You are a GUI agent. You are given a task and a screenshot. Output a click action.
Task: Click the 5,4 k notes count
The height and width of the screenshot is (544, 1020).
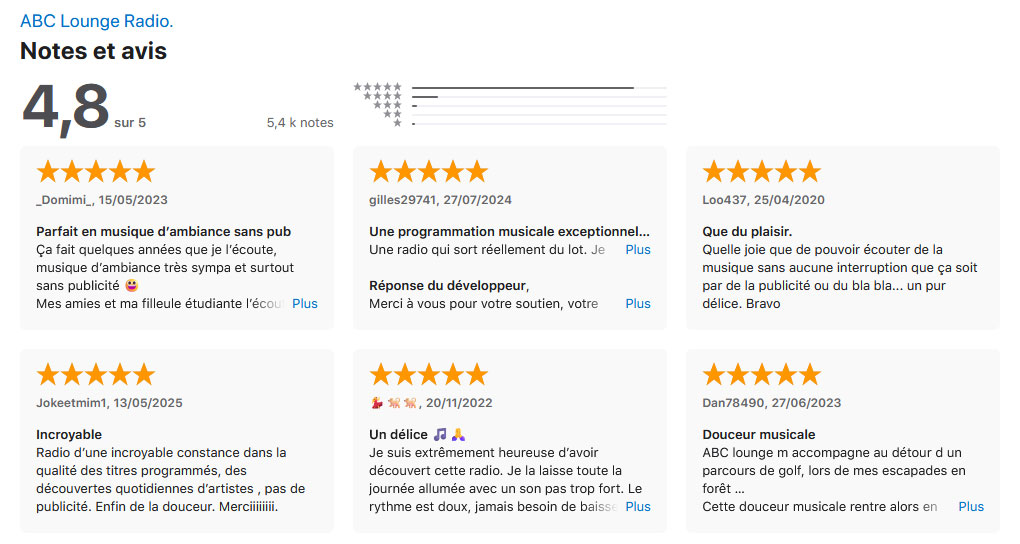[x=300, y=122]
